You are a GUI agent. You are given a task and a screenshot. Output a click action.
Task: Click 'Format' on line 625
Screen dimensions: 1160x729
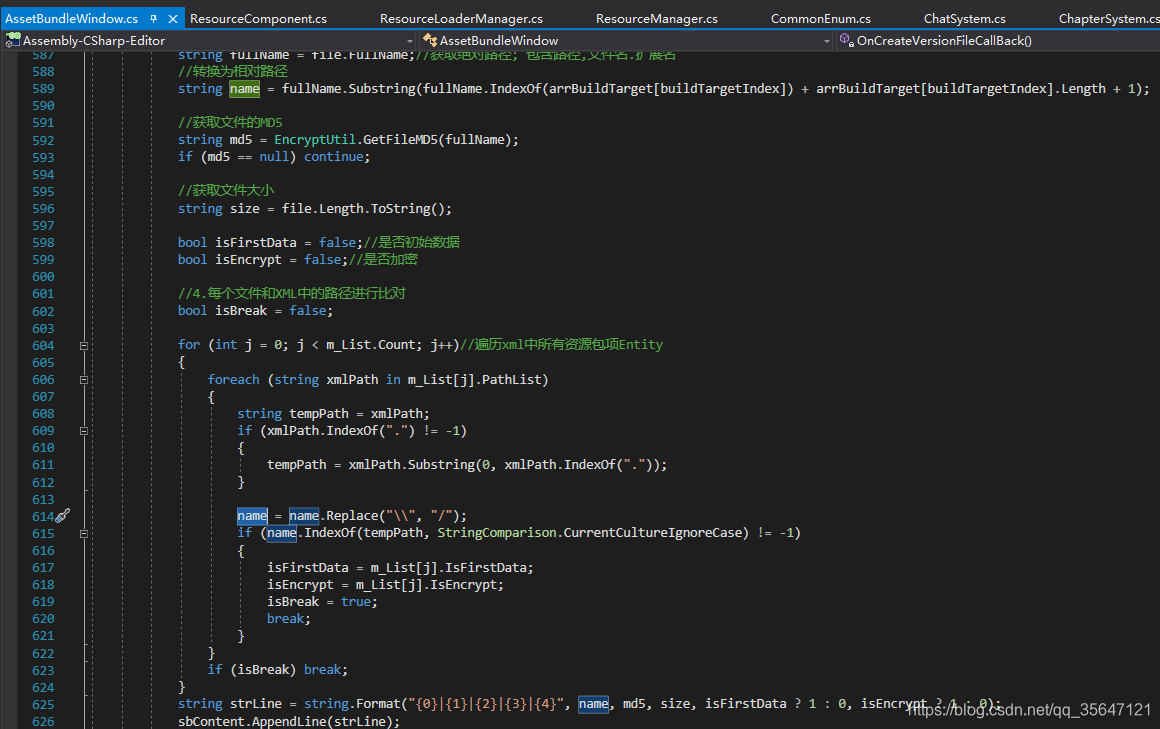click(378, 704)
